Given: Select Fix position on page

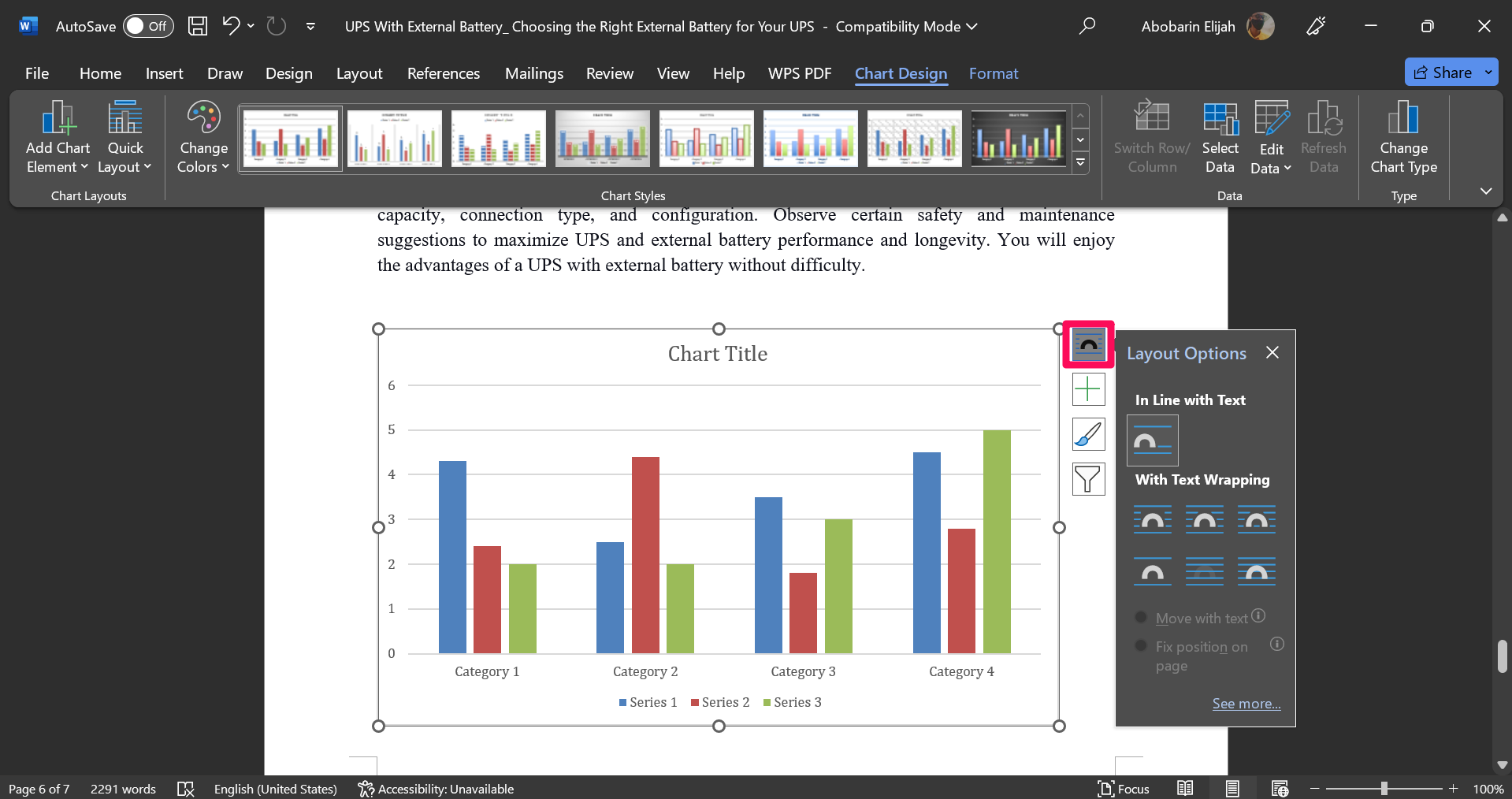Looking at the screenshot, I should (x=1140, y=645).
